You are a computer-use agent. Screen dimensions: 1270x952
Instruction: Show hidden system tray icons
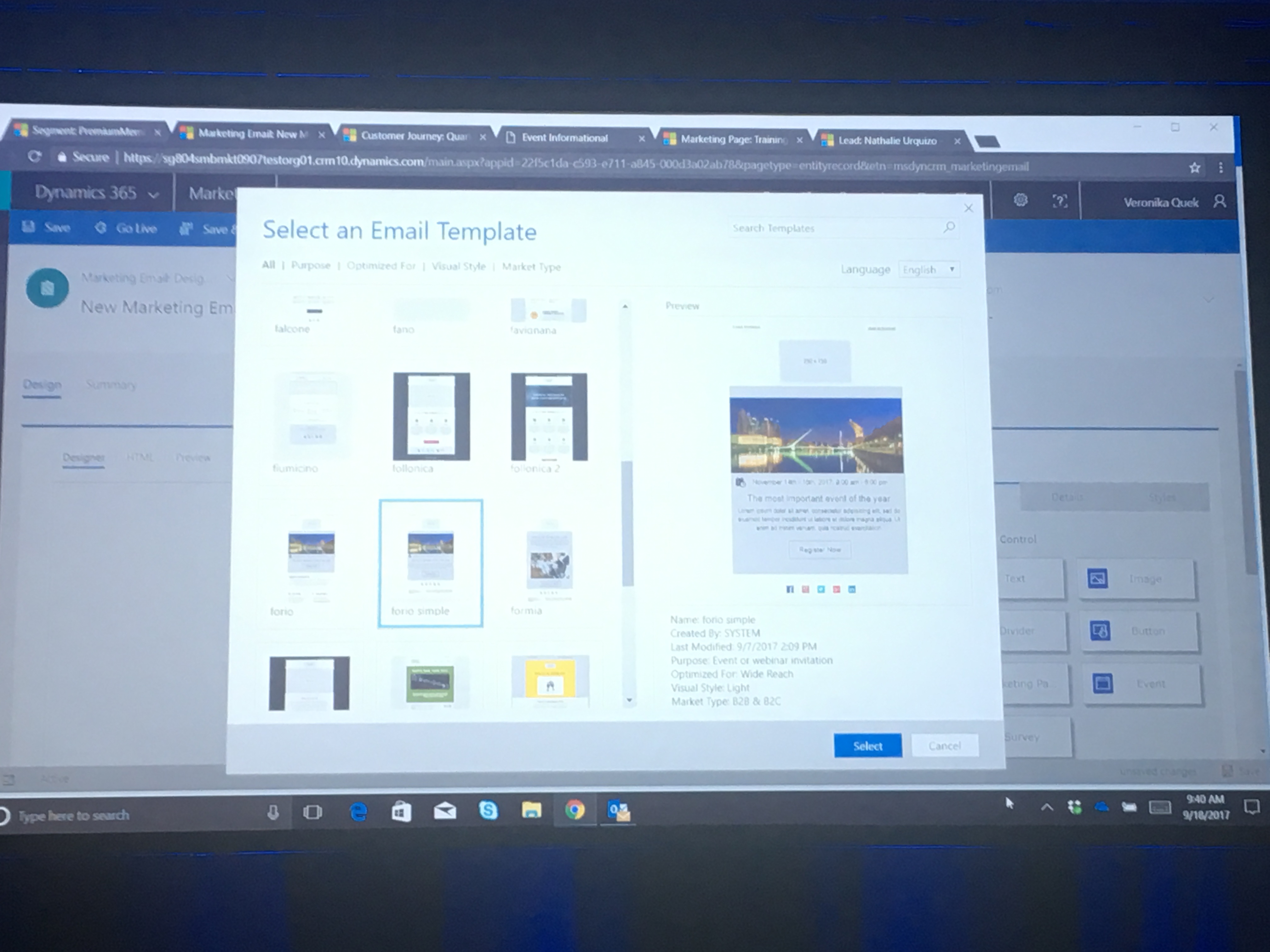click(x=1047, y=807)
